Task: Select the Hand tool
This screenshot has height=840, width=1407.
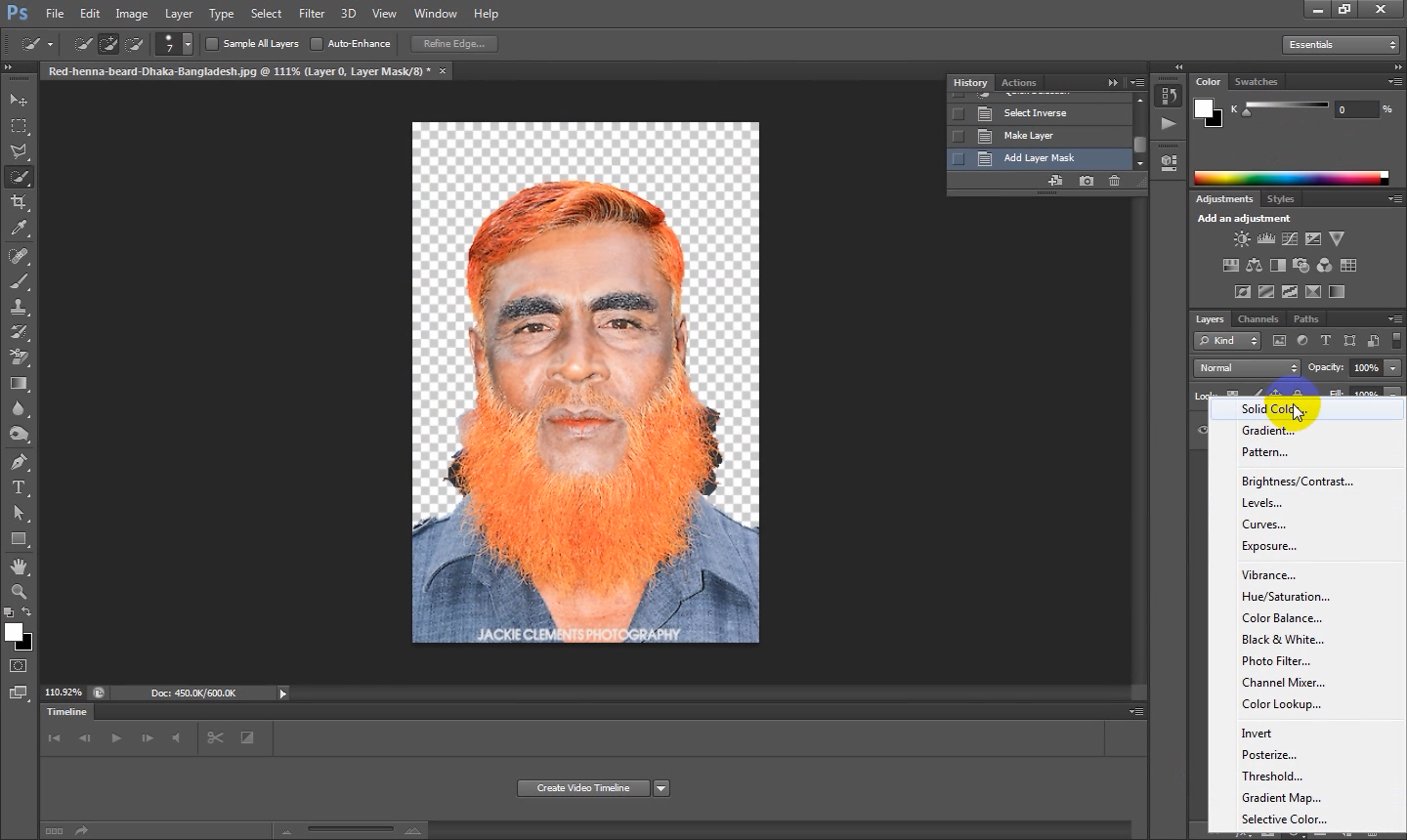Action: pos(19,567)
